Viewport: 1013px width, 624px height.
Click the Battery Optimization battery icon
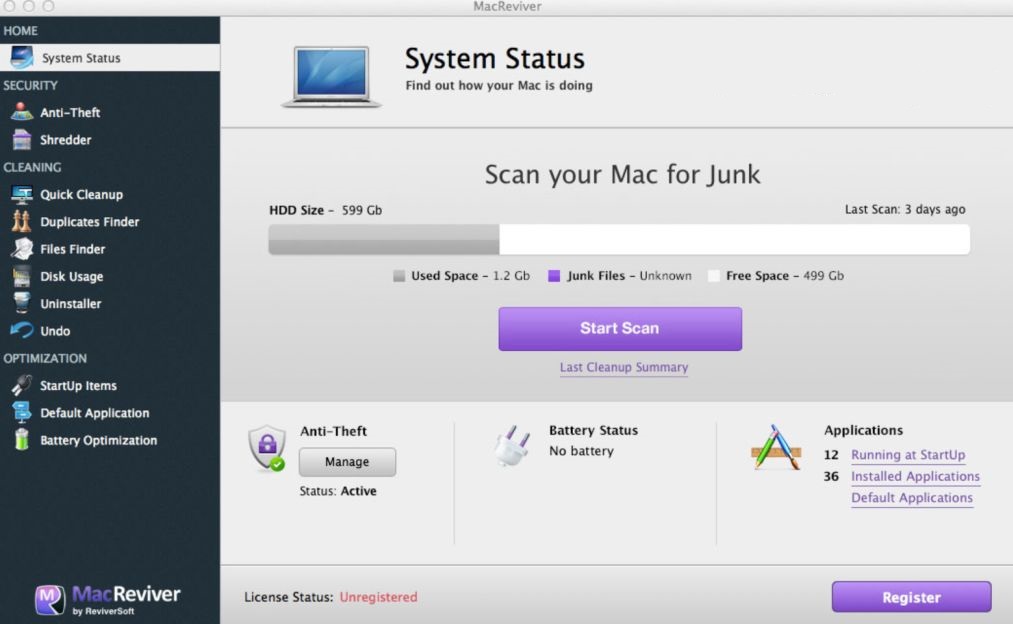[x=21, y=439]
